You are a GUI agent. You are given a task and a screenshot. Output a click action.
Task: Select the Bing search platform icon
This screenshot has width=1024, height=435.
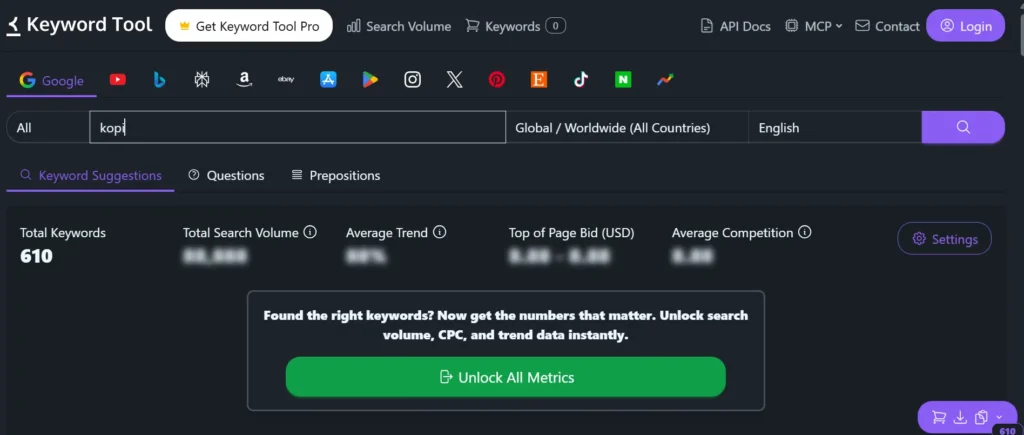[159, 80]
